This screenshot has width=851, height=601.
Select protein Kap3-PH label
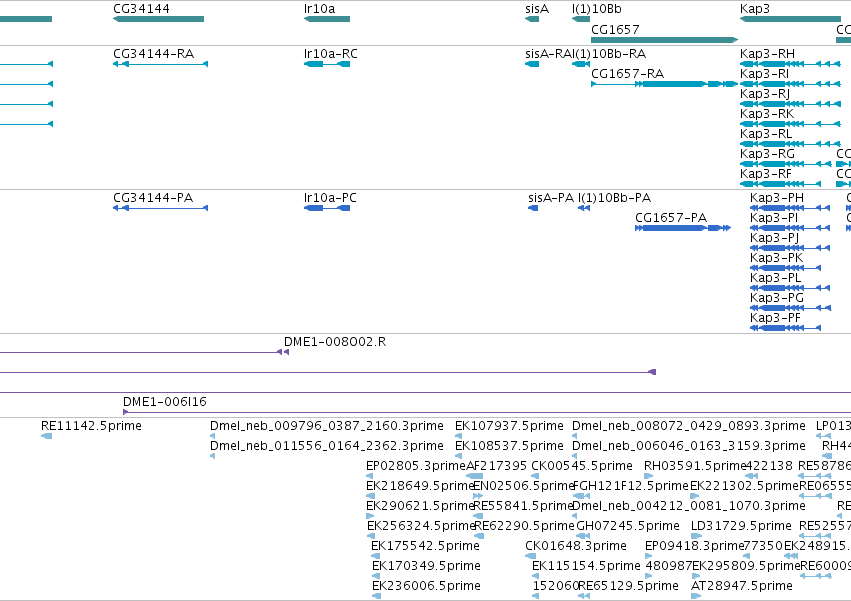tap(777, 198)
